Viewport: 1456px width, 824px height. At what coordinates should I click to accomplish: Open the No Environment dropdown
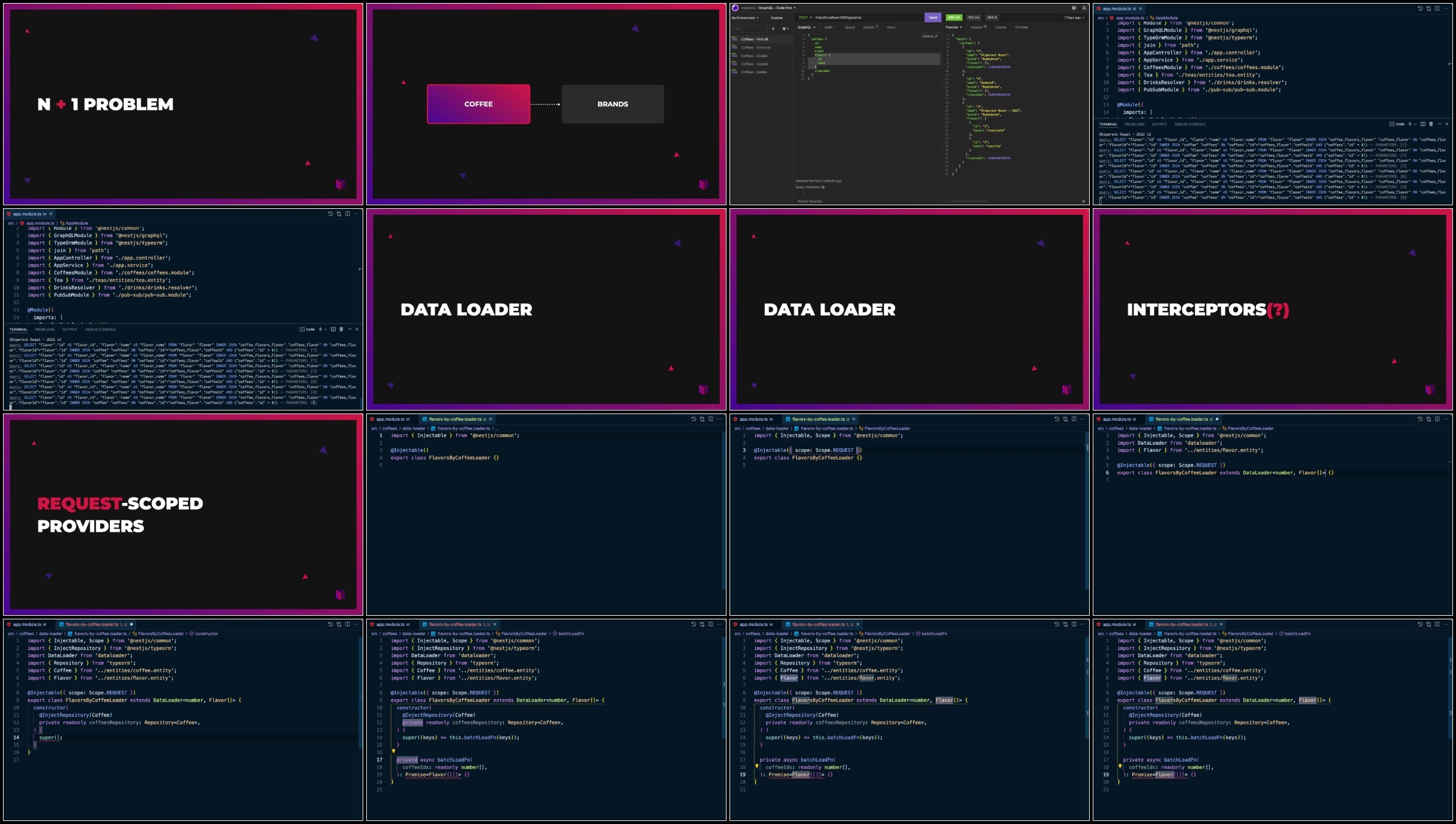tap(745, 18)
